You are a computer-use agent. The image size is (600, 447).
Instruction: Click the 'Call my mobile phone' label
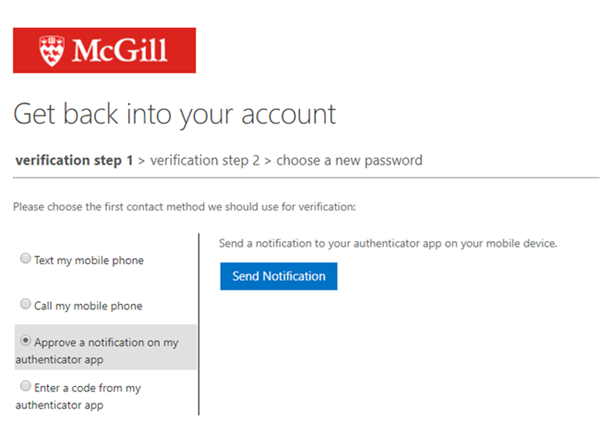[88, 306]
